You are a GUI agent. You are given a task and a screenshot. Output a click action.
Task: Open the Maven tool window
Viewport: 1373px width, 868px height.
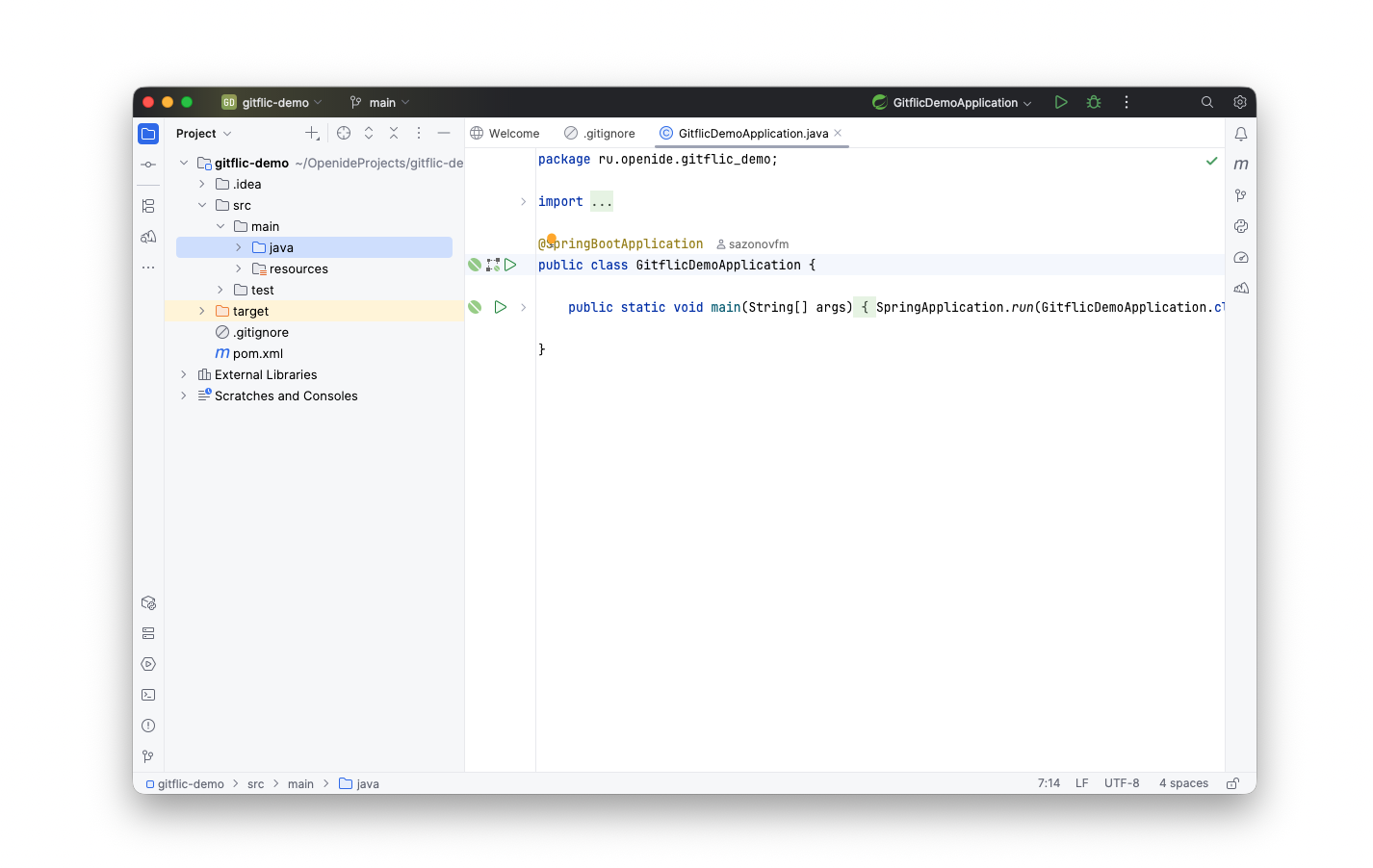[x=1241, y=164]
